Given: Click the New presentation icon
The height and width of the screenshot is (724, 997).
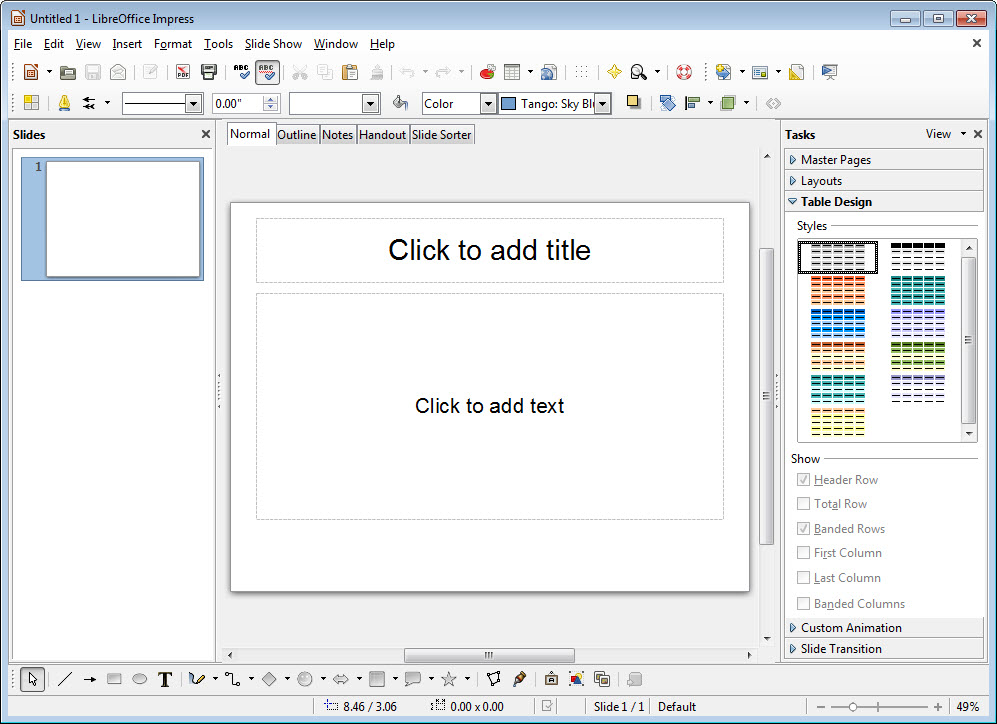Looking at the screenshot, I should [31, 72].
